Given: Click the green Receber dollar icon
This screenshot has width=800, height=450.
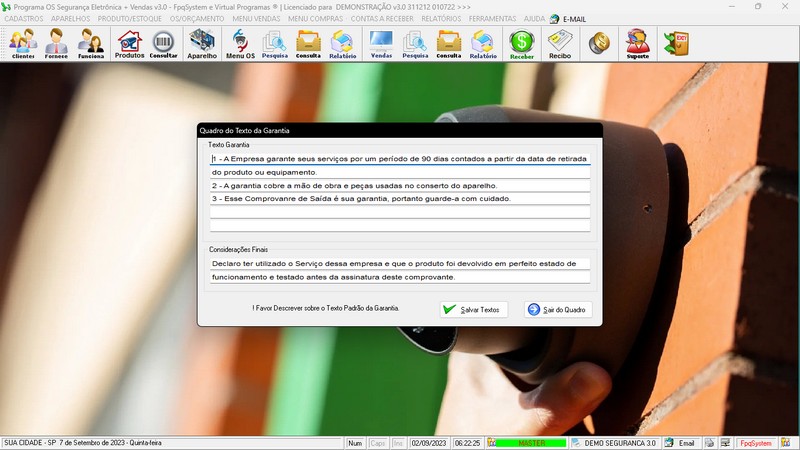Looking at the screenshot, I should pyautogui.click(x=522, y=44).
